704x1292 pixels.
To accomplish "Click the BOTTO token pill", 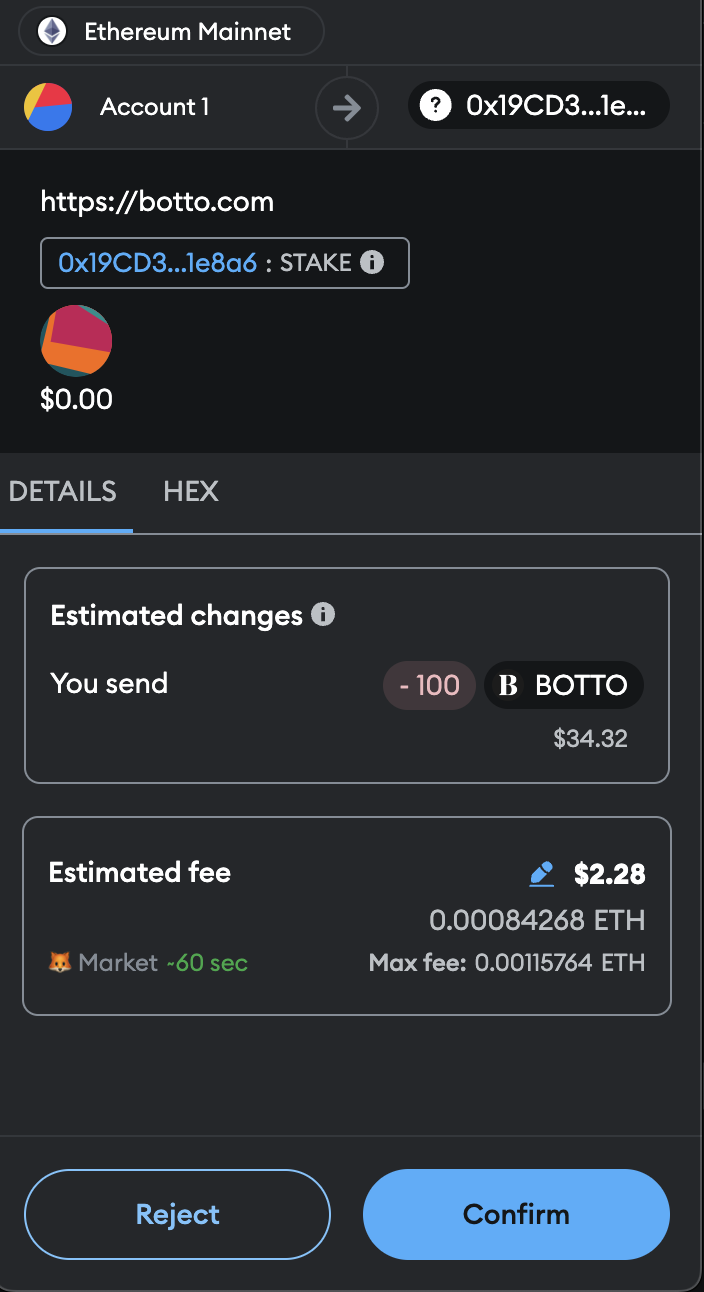I will tap(564, 685).
